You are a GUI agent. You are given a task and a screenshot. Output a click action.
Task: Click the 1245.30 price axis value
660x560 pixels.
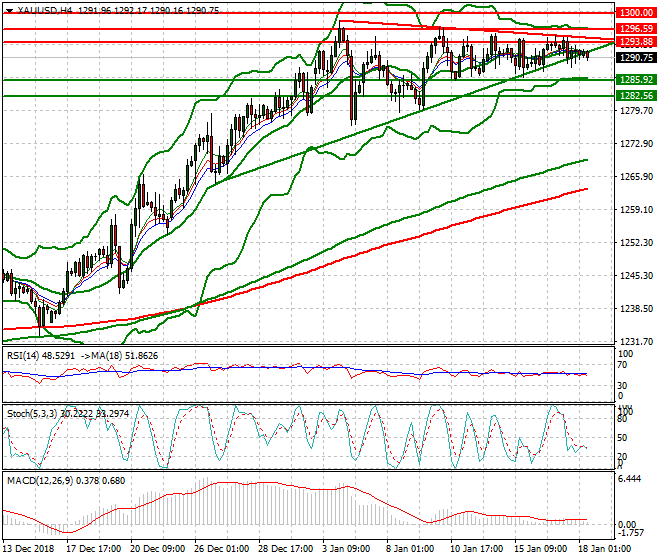coord(636,275)
